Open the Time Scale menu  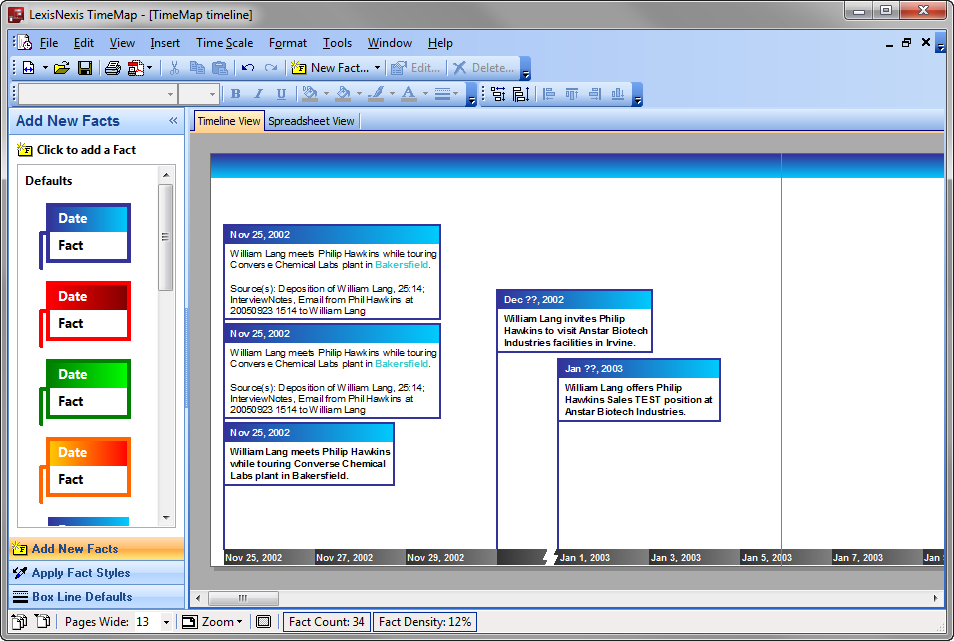pyautogui.click(x=224, y=43)
